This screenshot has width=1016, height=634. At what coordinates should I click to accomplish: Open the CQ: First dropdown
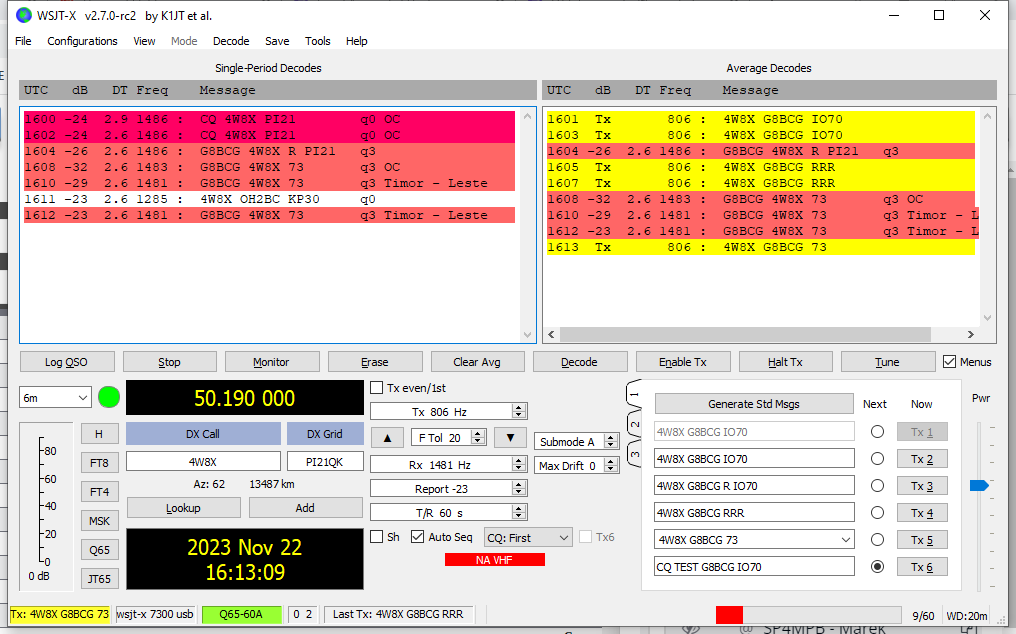click(528, 537)
